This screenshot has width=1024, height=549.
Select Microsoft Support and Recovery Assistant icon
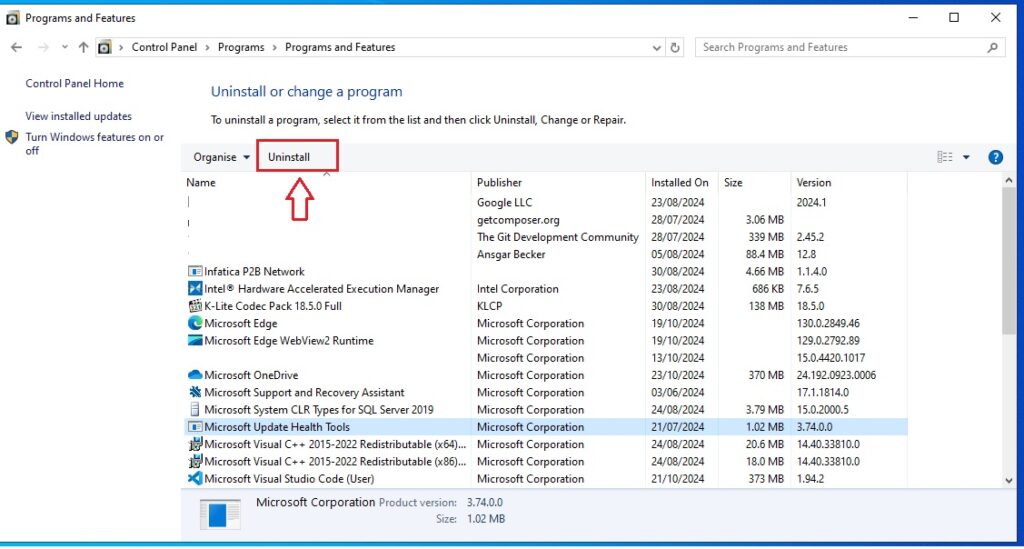[x=195, y=392]
